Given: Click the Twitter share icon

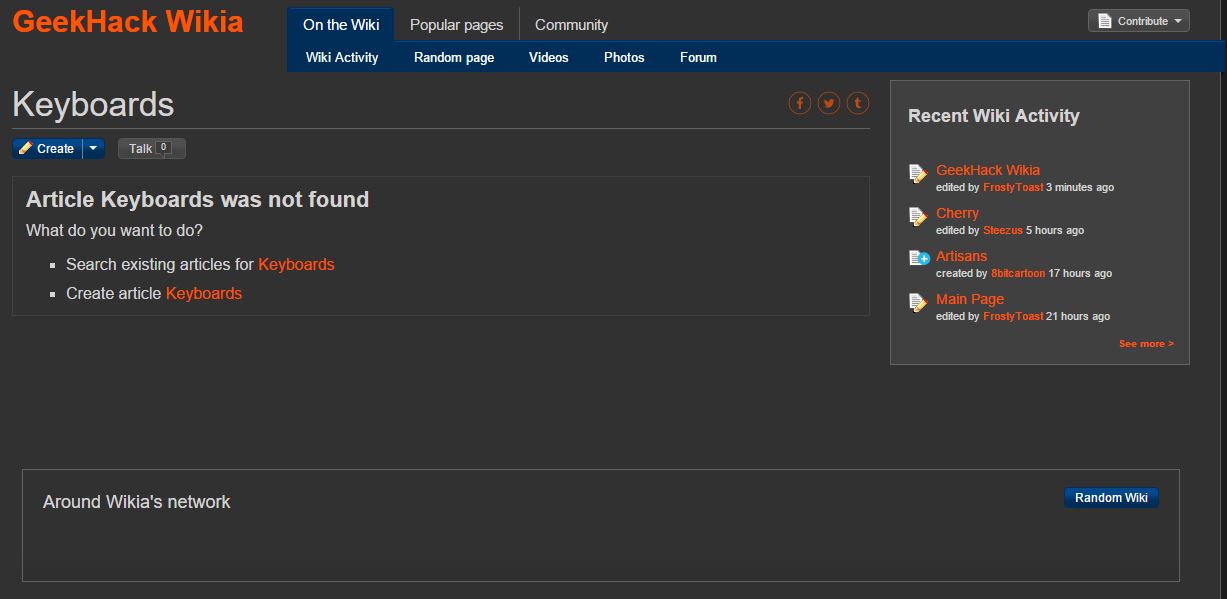Looking at the screenshot, I should point(828,103).
